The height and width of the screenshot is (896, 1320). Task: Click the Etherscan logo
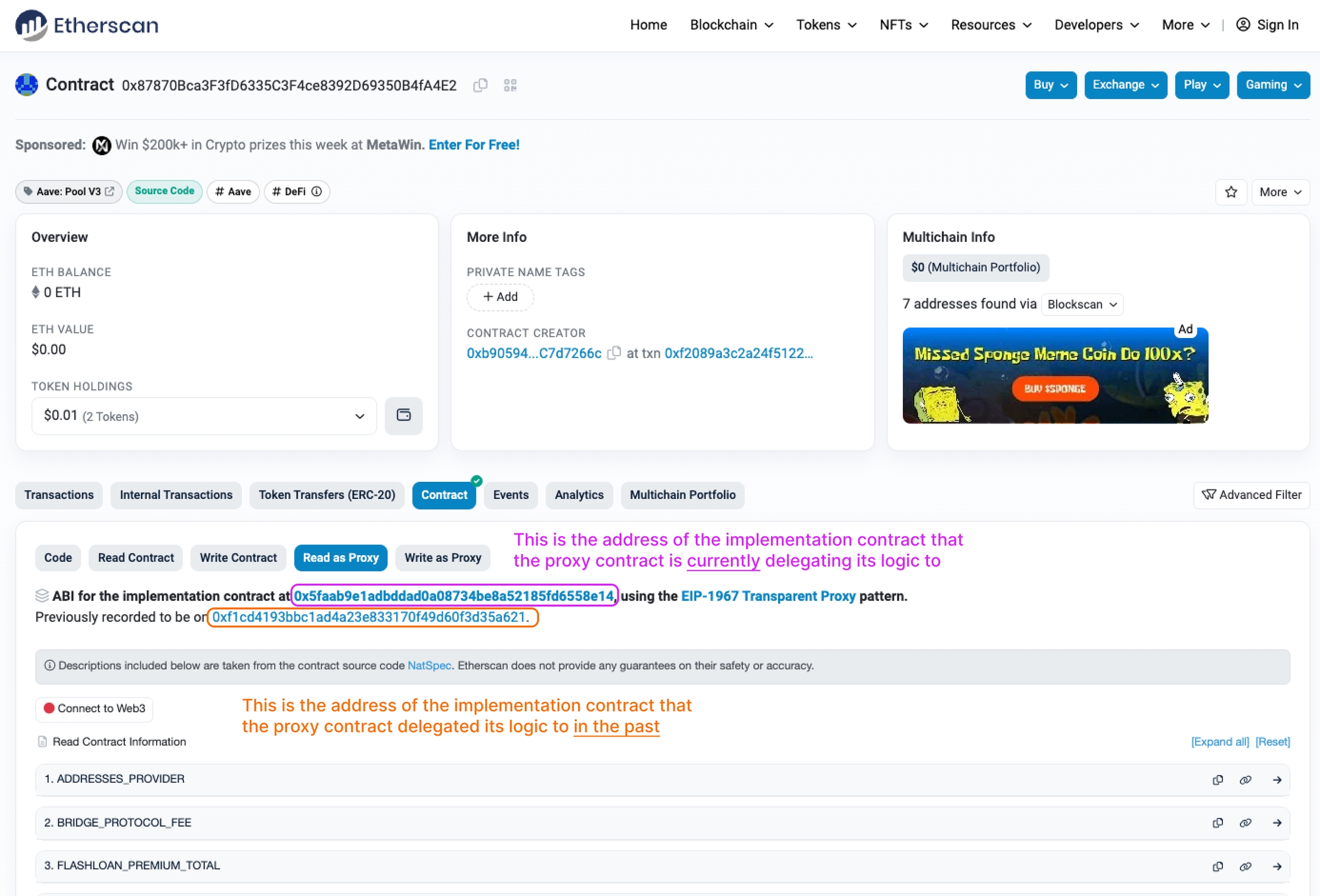(87, 25)
